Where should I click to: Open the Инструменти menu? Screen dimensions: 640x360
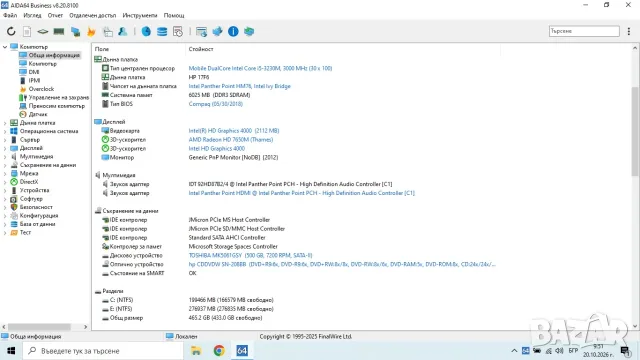[x=140, y=16]
